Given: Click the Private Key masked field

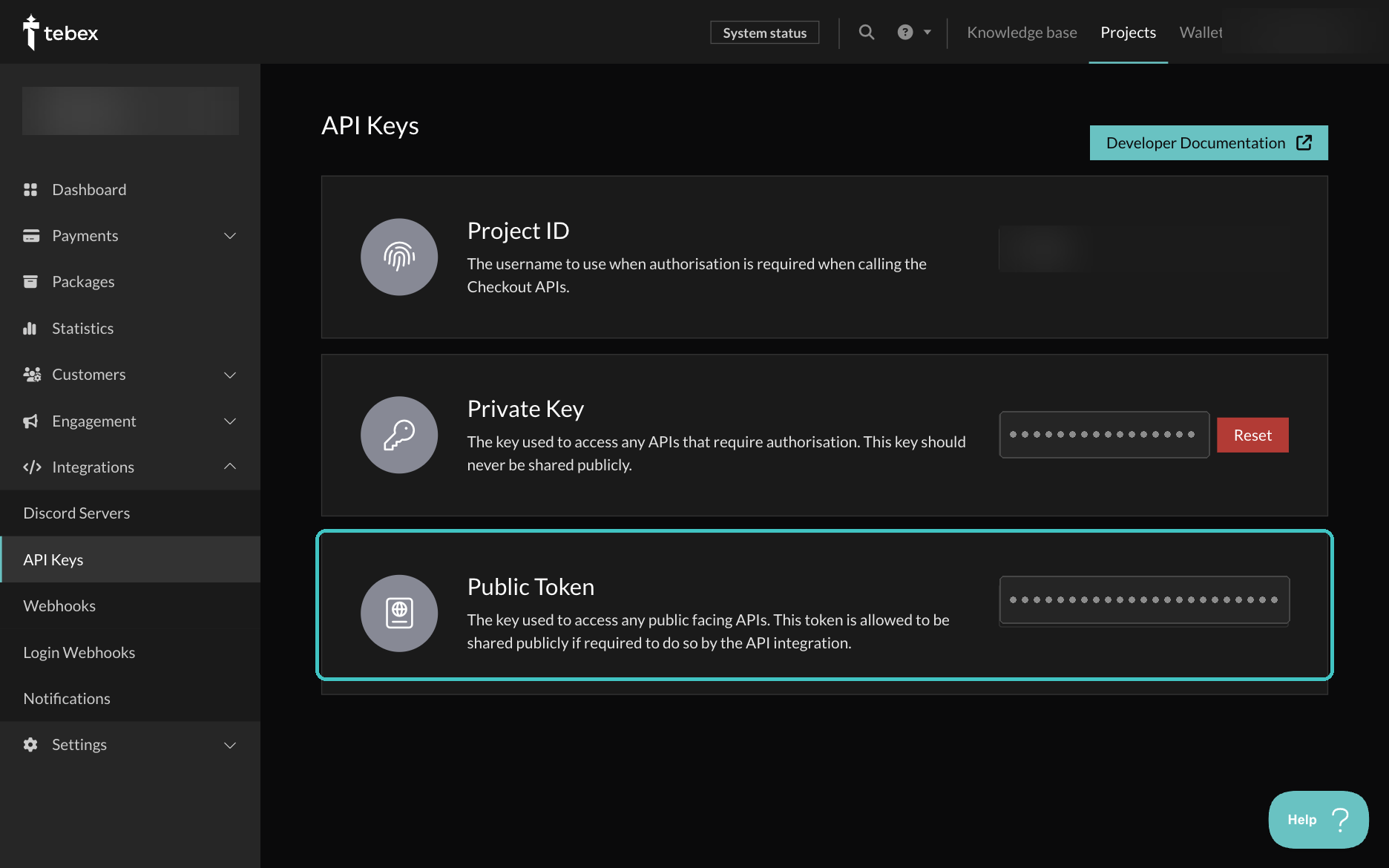Looking at the screenshot, I should pyautogui.click(x=1104, y=435).
